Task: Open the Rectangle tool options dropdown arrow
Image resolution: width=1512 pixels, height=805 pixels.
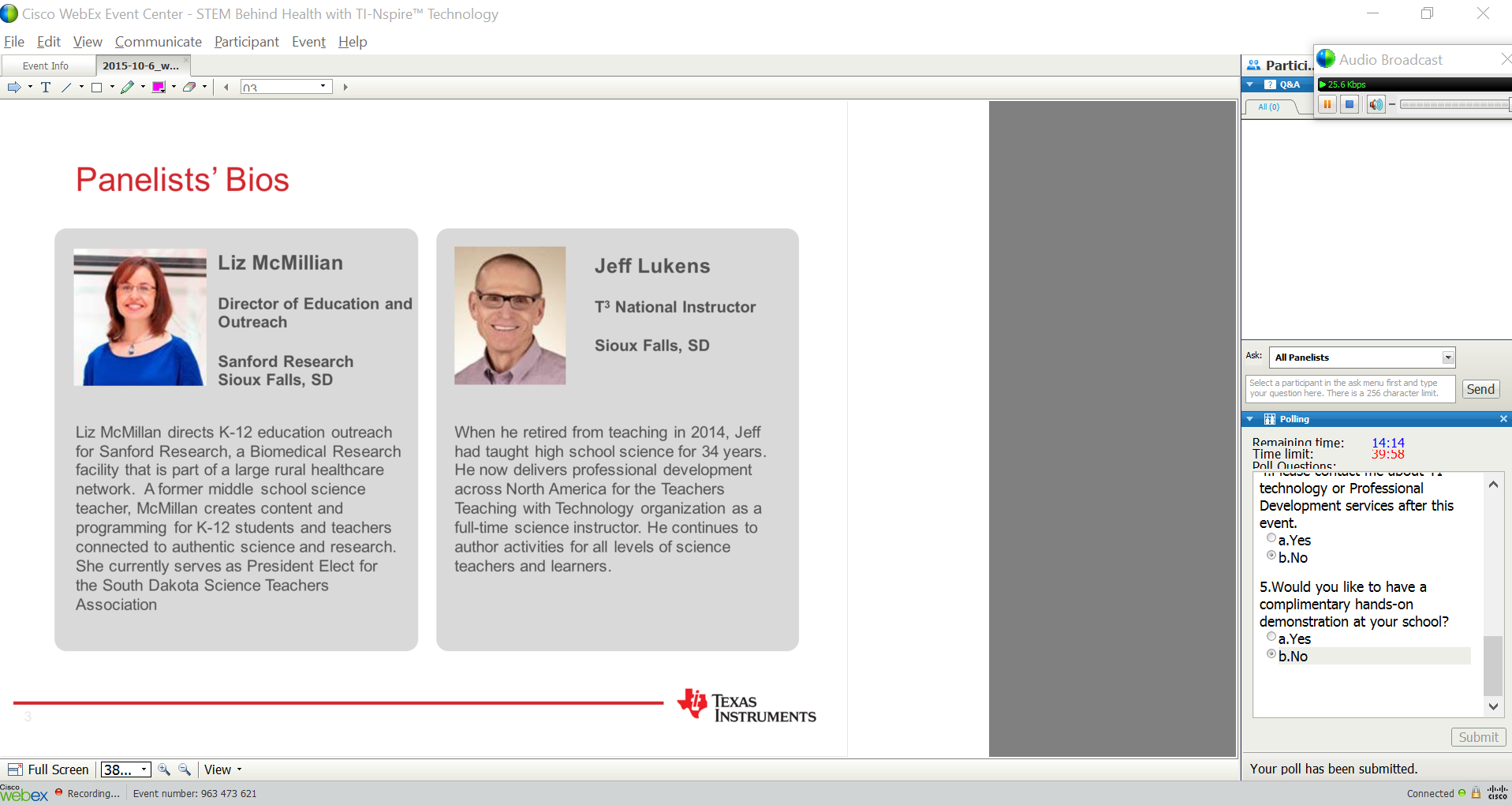Action: click(x=112, y=87)
